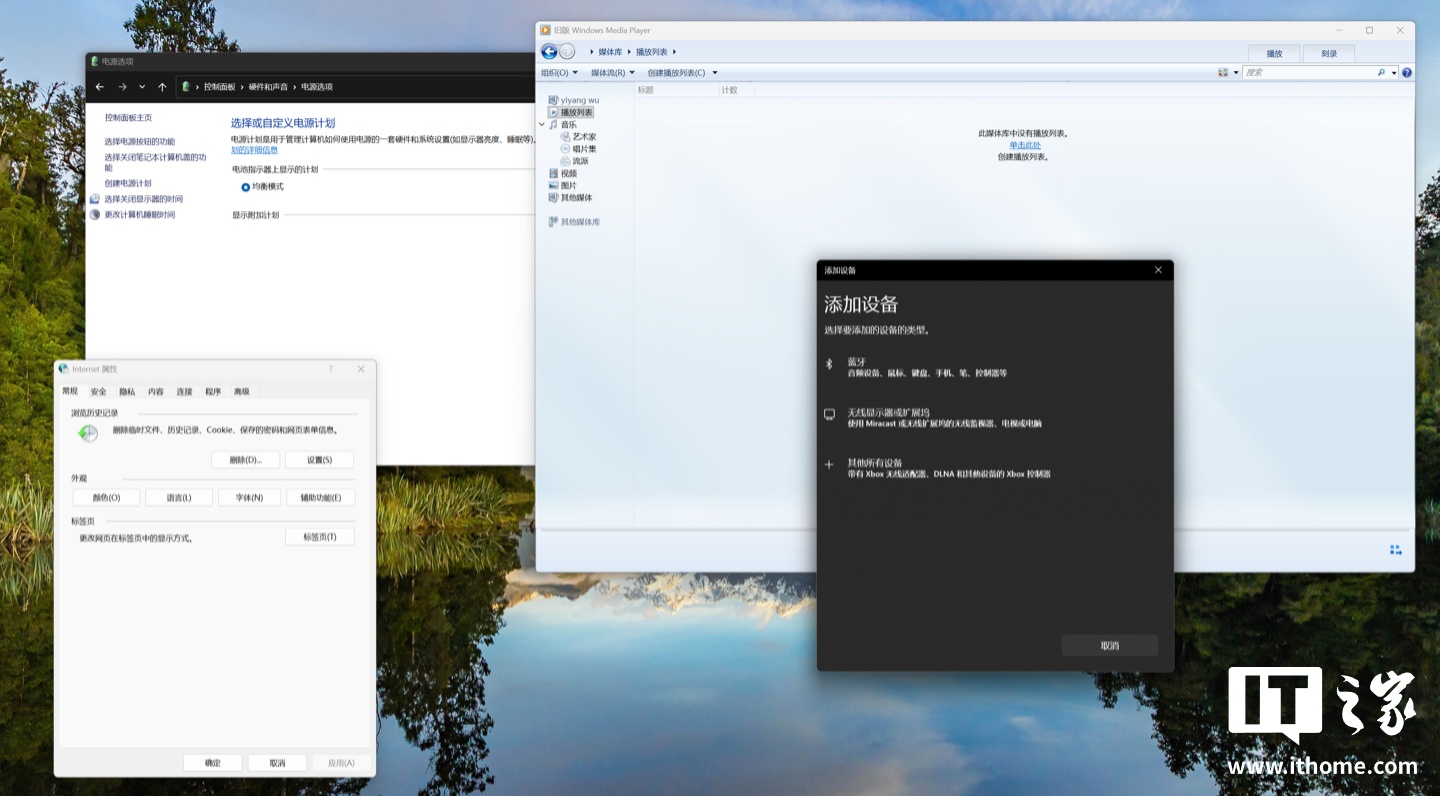Click the music note icon in Media Player library
The height and width of the screenshot is (796, 1440).
coord(553,125)
